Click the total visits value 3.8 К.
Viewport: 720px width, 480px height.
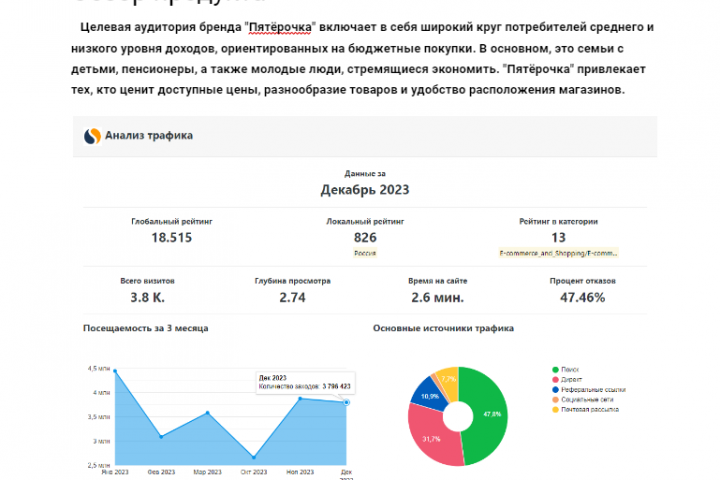(147, 298)
